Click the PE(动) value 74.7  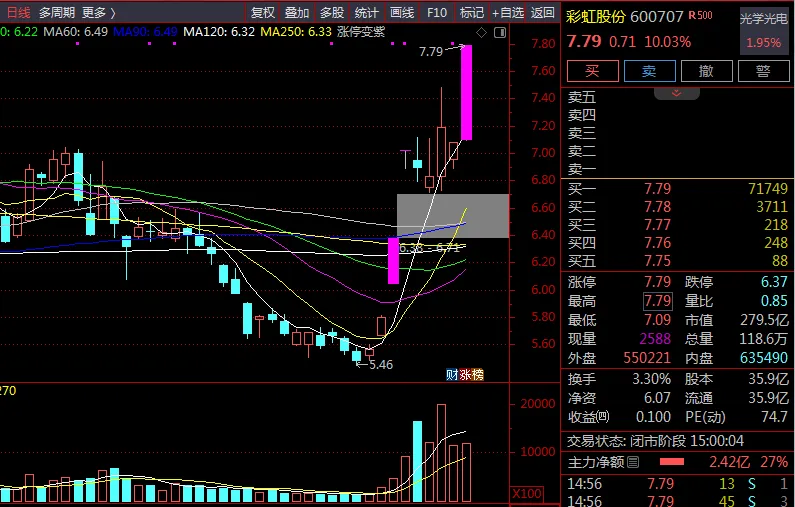[x=774, y=417]
